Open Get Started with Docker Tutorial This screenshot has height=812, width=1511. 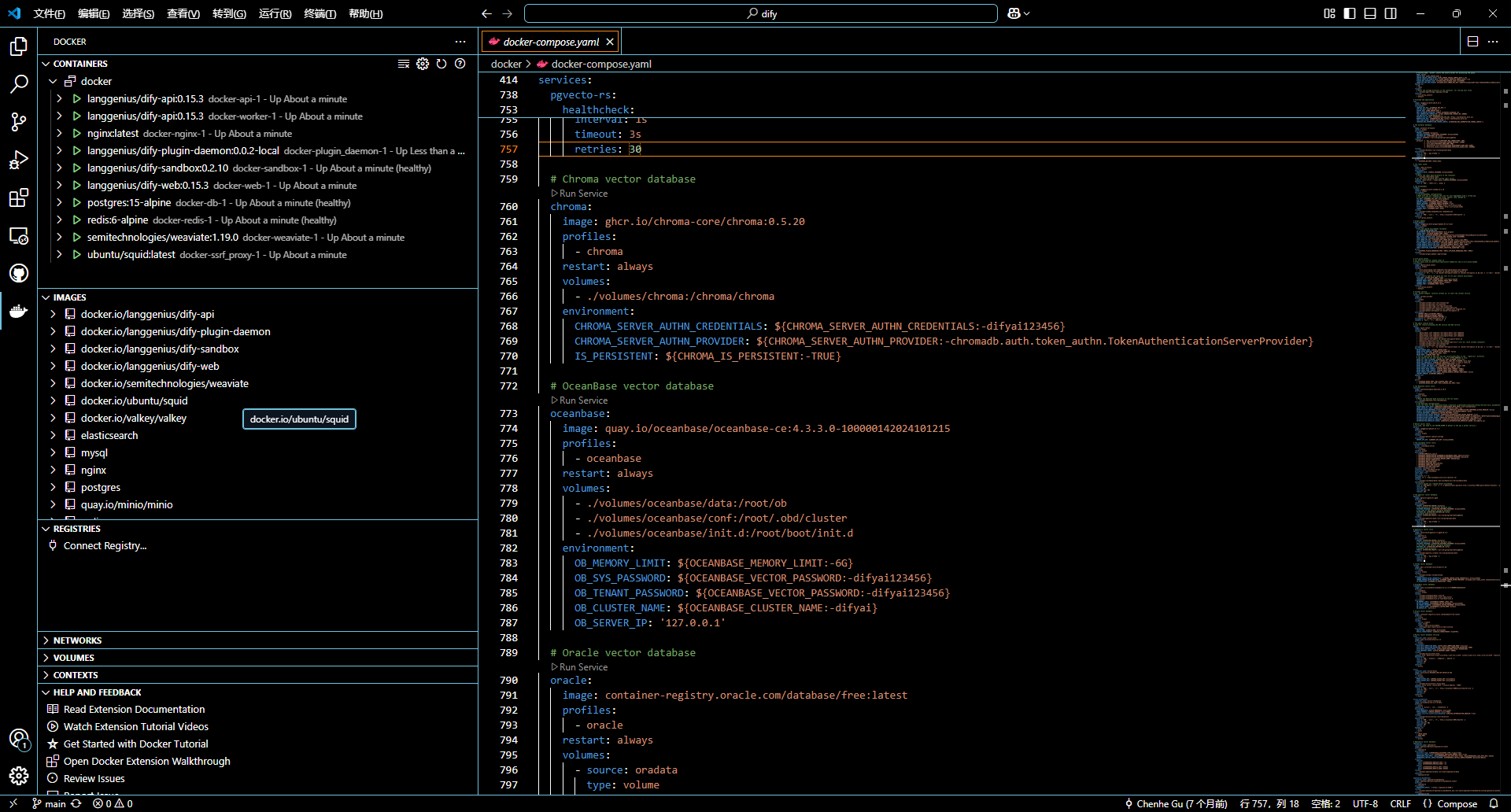click(135, 744)
